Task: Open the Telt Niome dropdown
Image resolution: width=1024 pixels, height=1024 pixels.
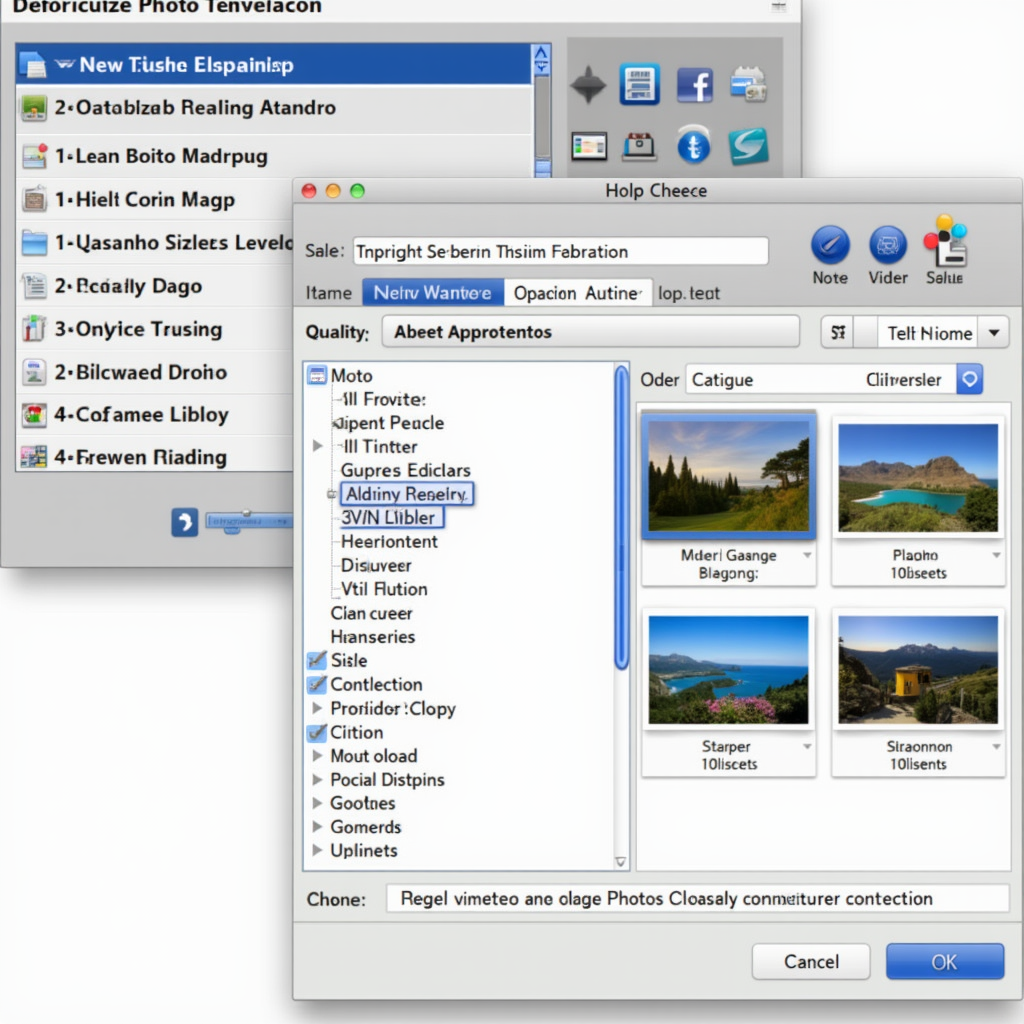Action: tap(941, 332)
